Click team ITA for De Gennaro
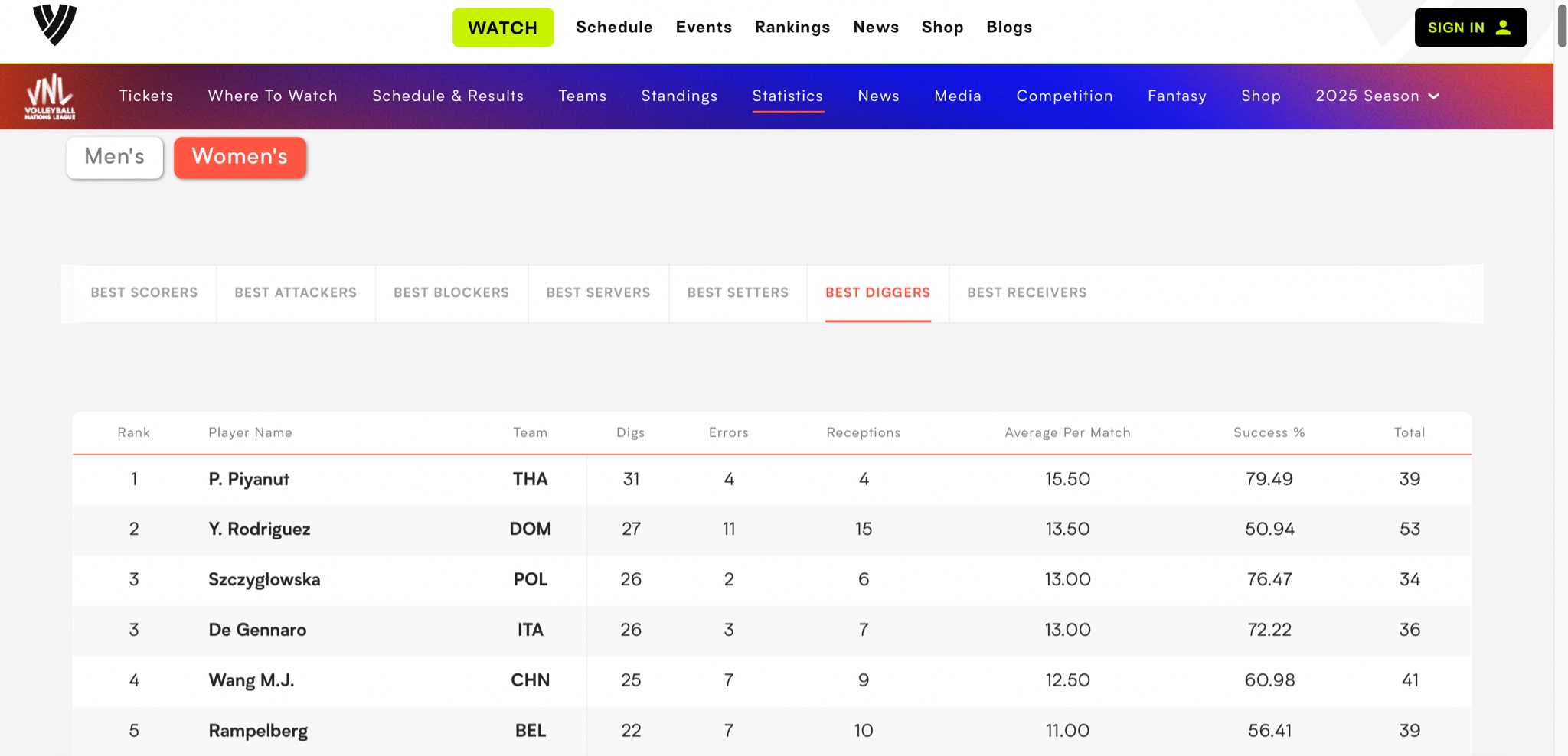The height and width of the screenshot is (756, 1568). click(530, 630)
